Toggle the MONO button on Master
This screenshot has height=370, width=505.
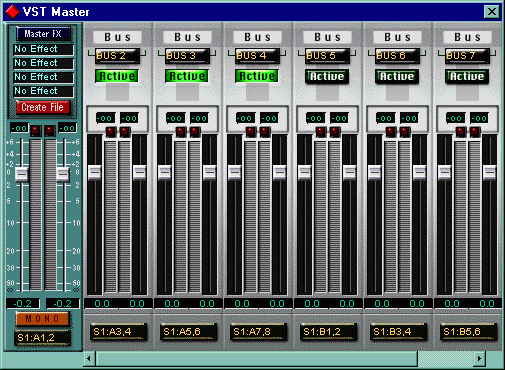coord(42,319)
